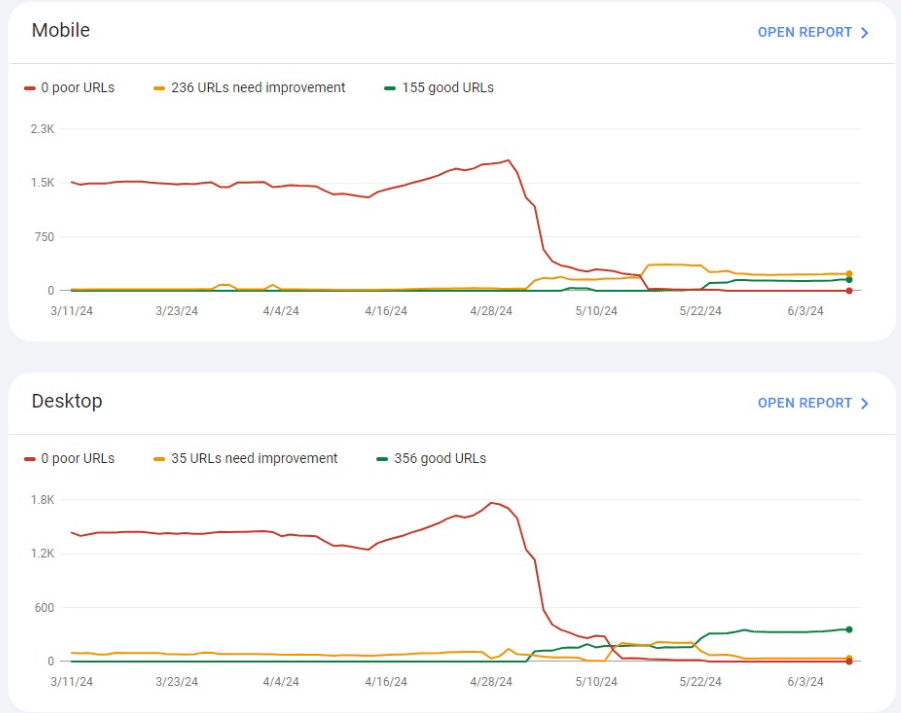Click the orange legend dash in the Desktop card
The width and height of the screenshot is (901, 713).
coord(159,459)
